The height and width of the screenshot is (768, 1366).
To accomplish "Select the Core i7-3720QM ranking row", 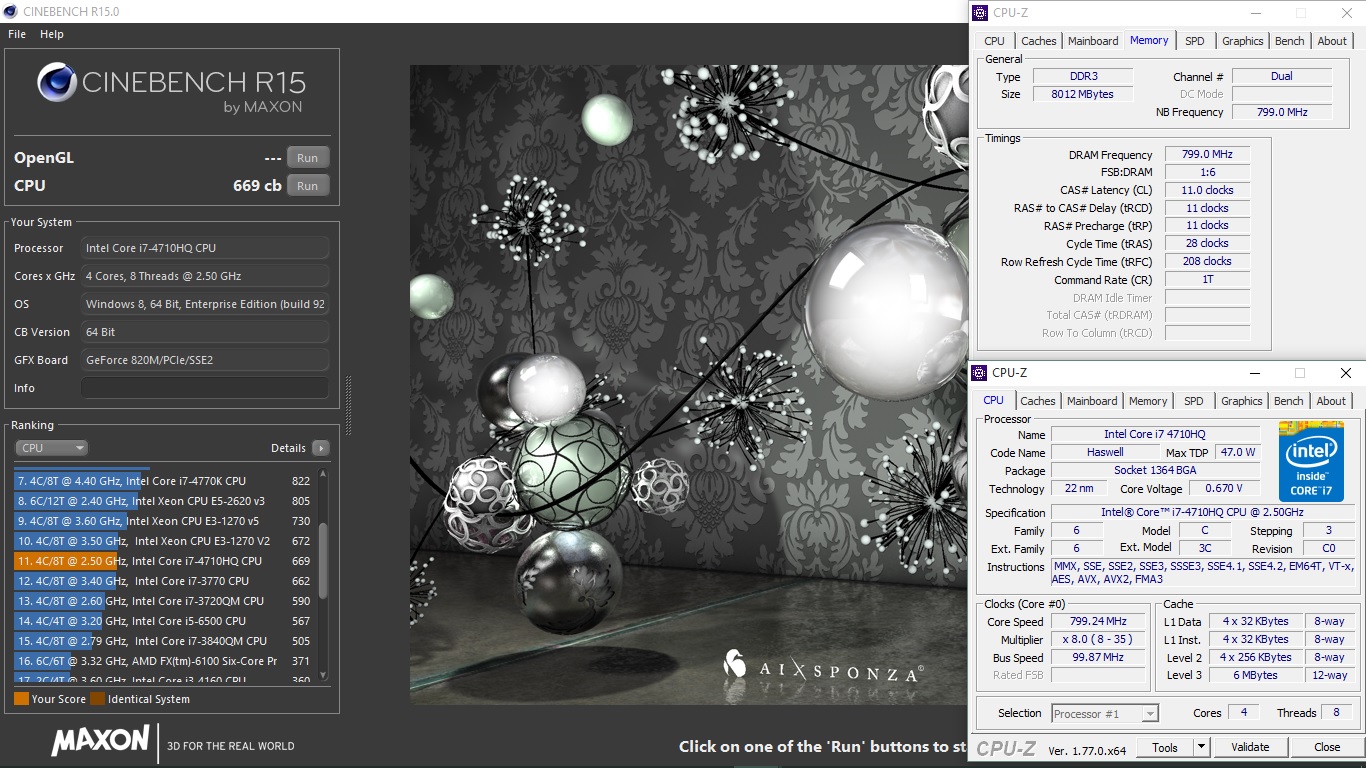I will tap(164, 601).
